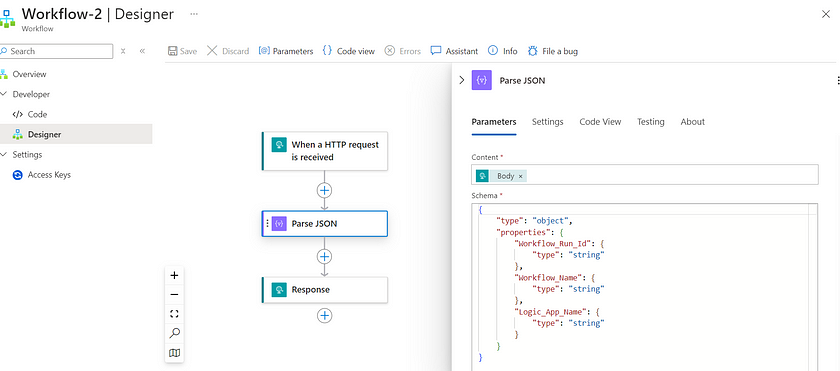Fit the workflow to view

point(174,314)
